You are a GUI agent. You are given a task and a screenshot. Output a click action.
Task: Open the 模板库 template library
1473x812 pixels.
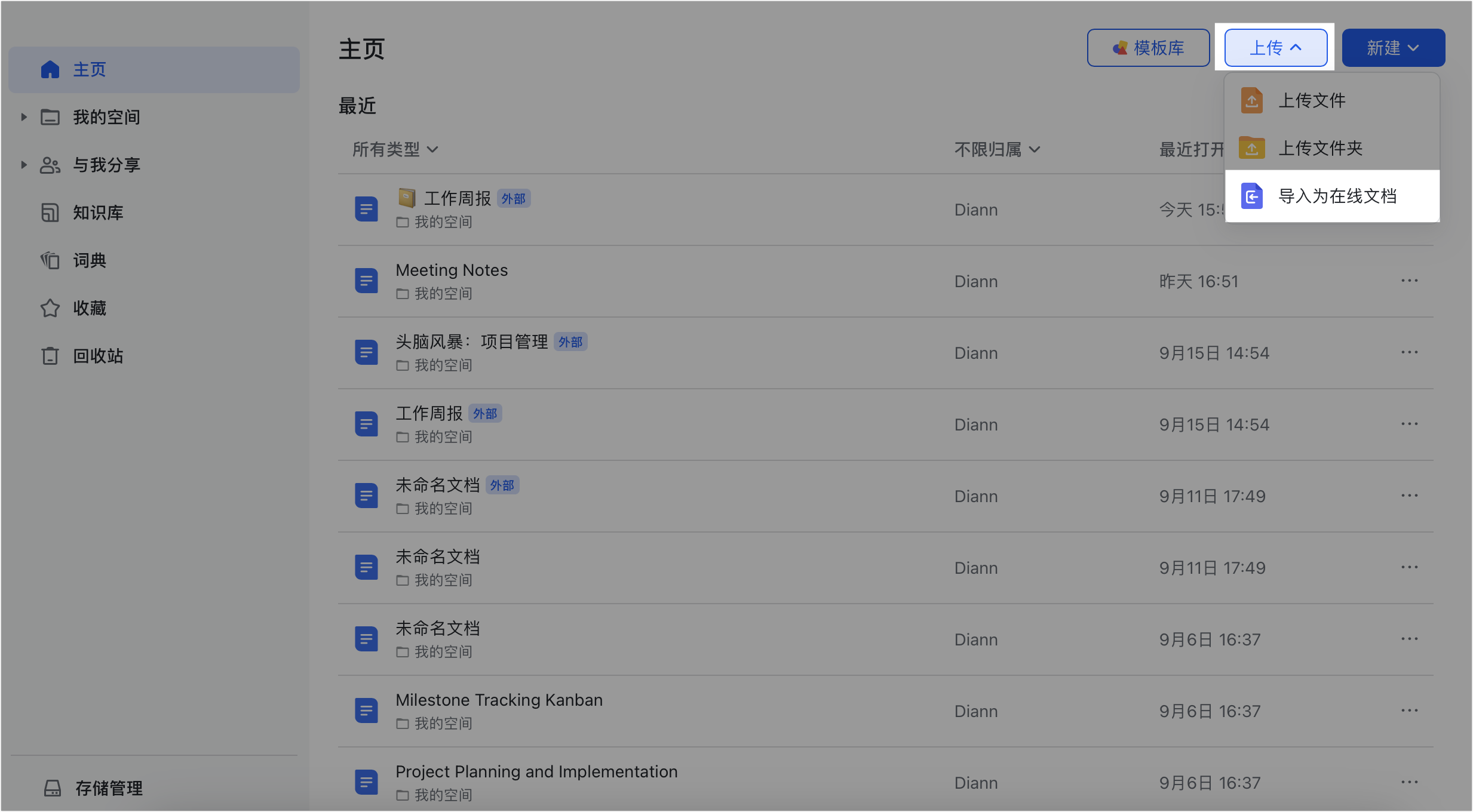click(x=1148, y=48)
